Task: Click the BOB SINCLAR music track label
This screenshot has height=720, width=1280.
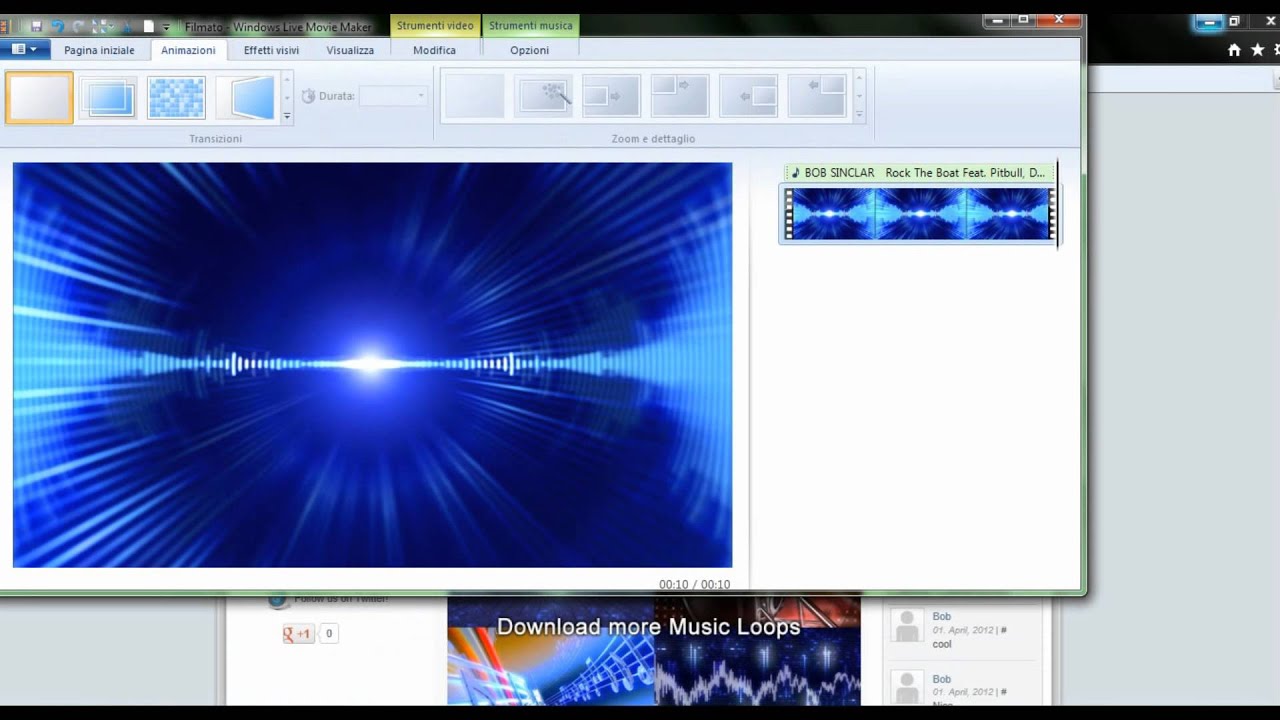Action: pyautogui.click(x=918, y=173)
